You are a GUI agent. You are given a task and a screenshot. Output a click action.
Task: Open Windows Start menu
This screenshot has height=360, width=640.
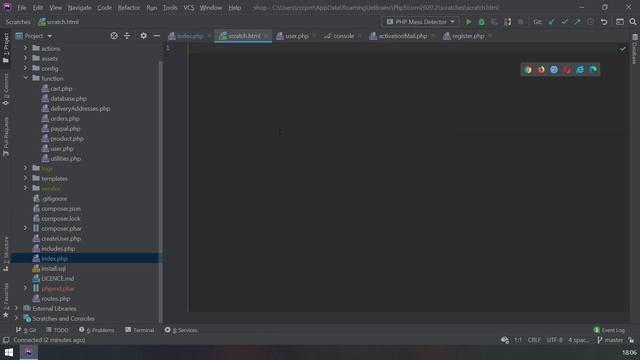(x=9, y=352)
